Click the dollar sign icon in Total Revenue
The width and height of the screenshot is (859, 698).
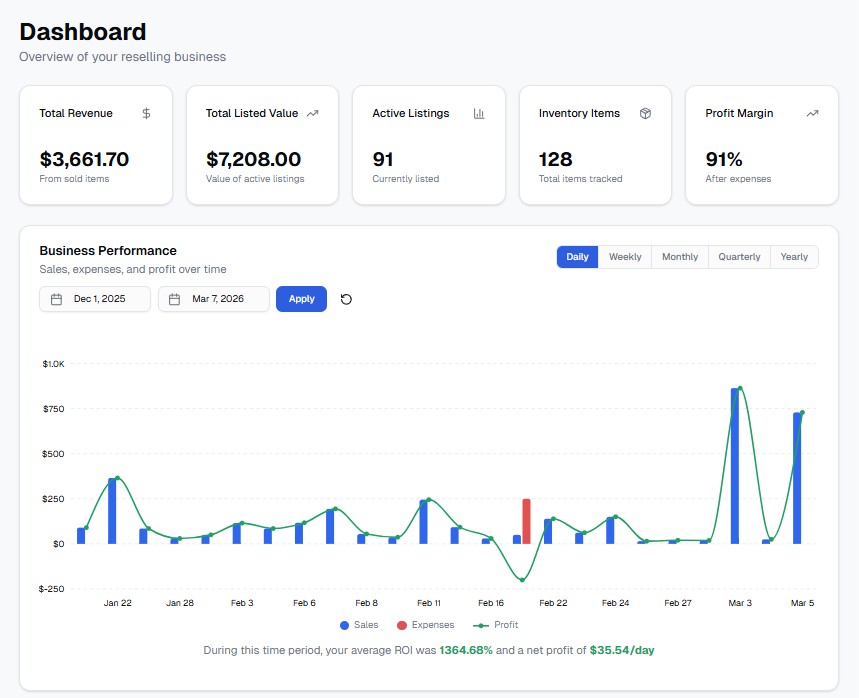(x=146, y=114)
